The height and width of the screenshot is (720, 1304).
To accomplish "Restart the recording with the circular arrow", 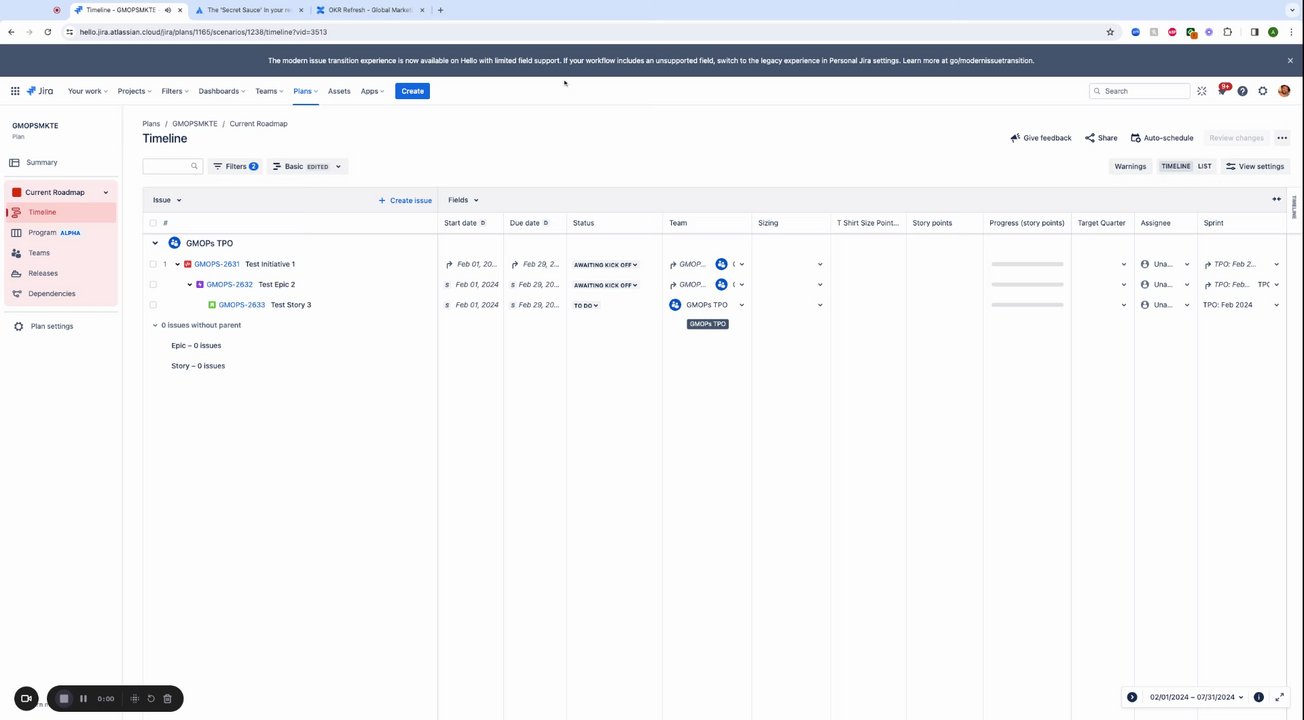I will [151, 698].
